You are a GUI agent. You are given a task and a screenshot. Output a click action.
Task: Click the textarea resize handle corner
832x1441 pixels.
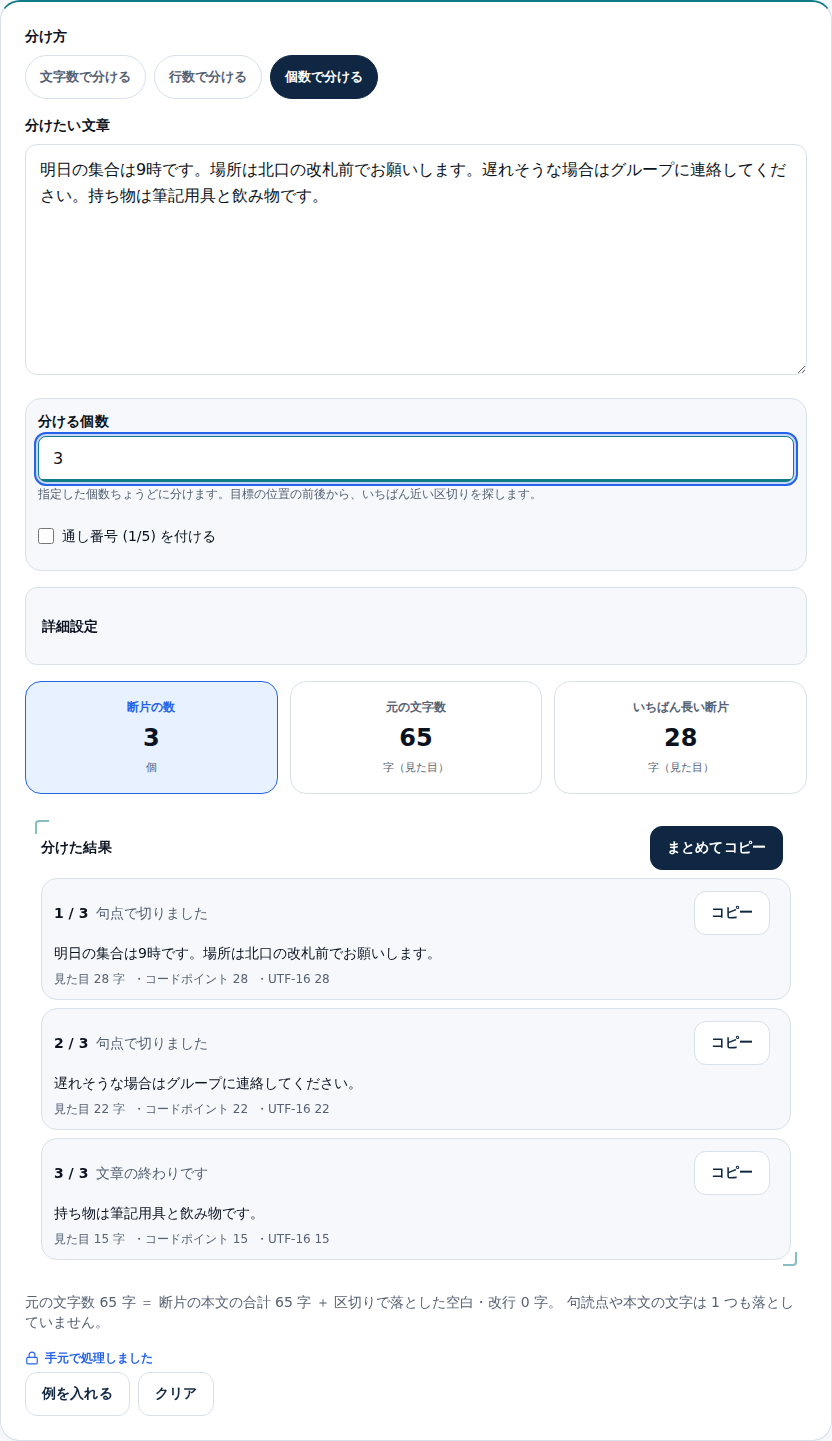[800, 368]
